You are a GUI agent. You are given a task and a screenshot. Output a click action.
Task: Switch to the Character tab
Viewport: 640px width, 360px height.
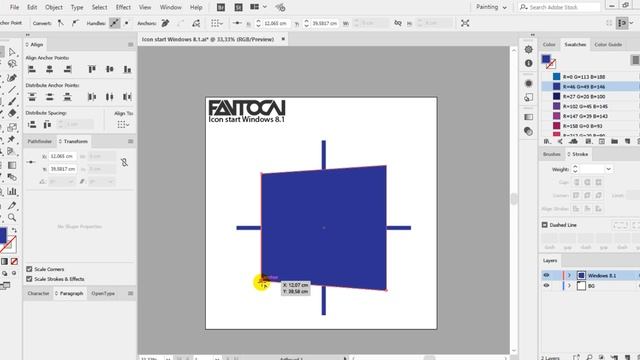point(38,293)
